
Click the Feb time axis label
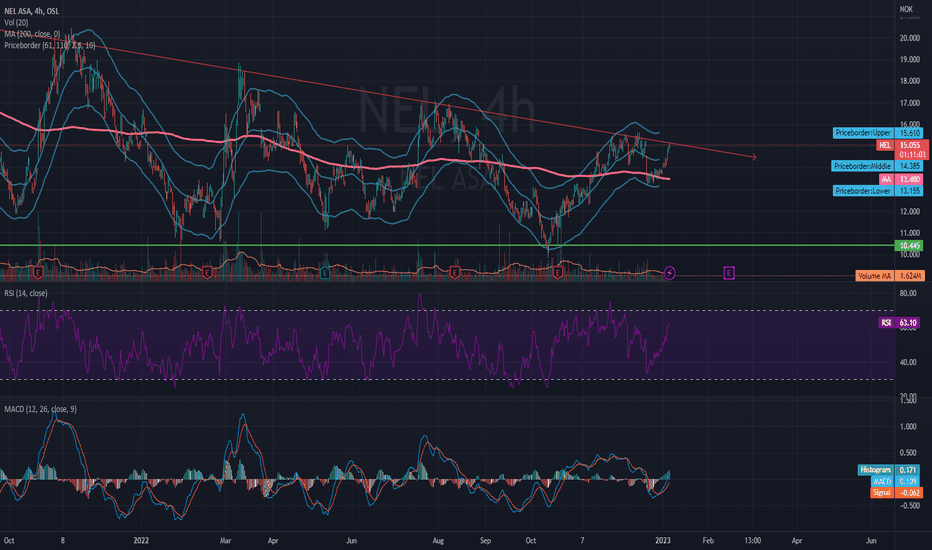708,540
